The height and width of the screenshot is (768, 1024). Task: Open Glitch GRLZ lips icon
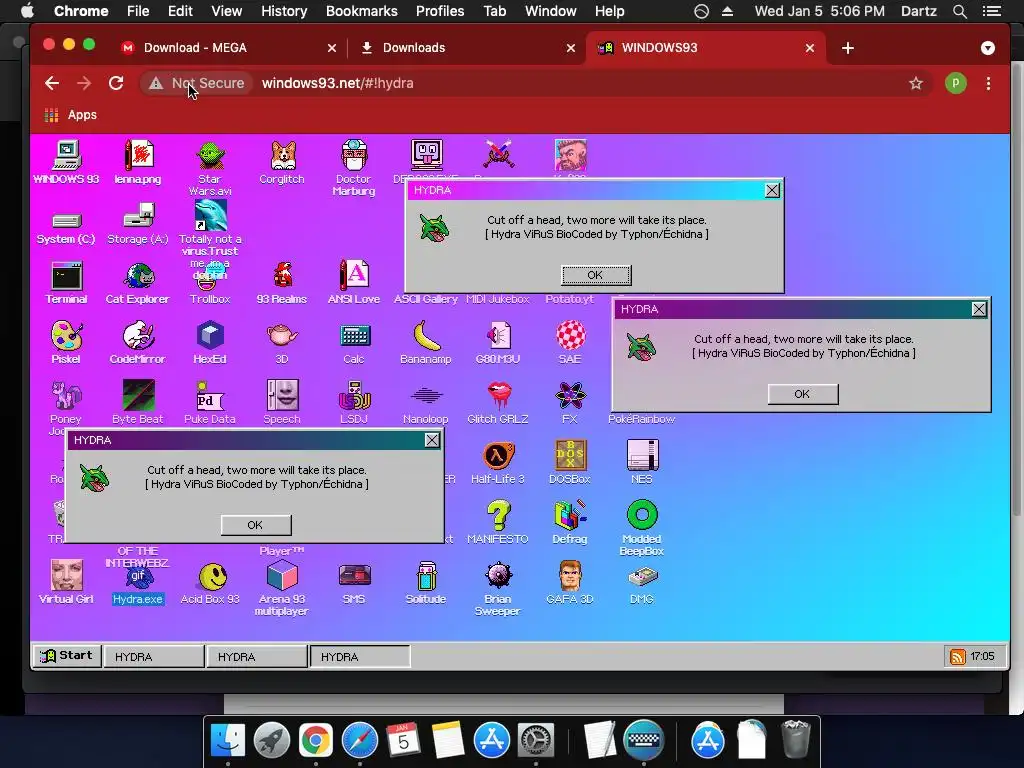pos(498,403)
